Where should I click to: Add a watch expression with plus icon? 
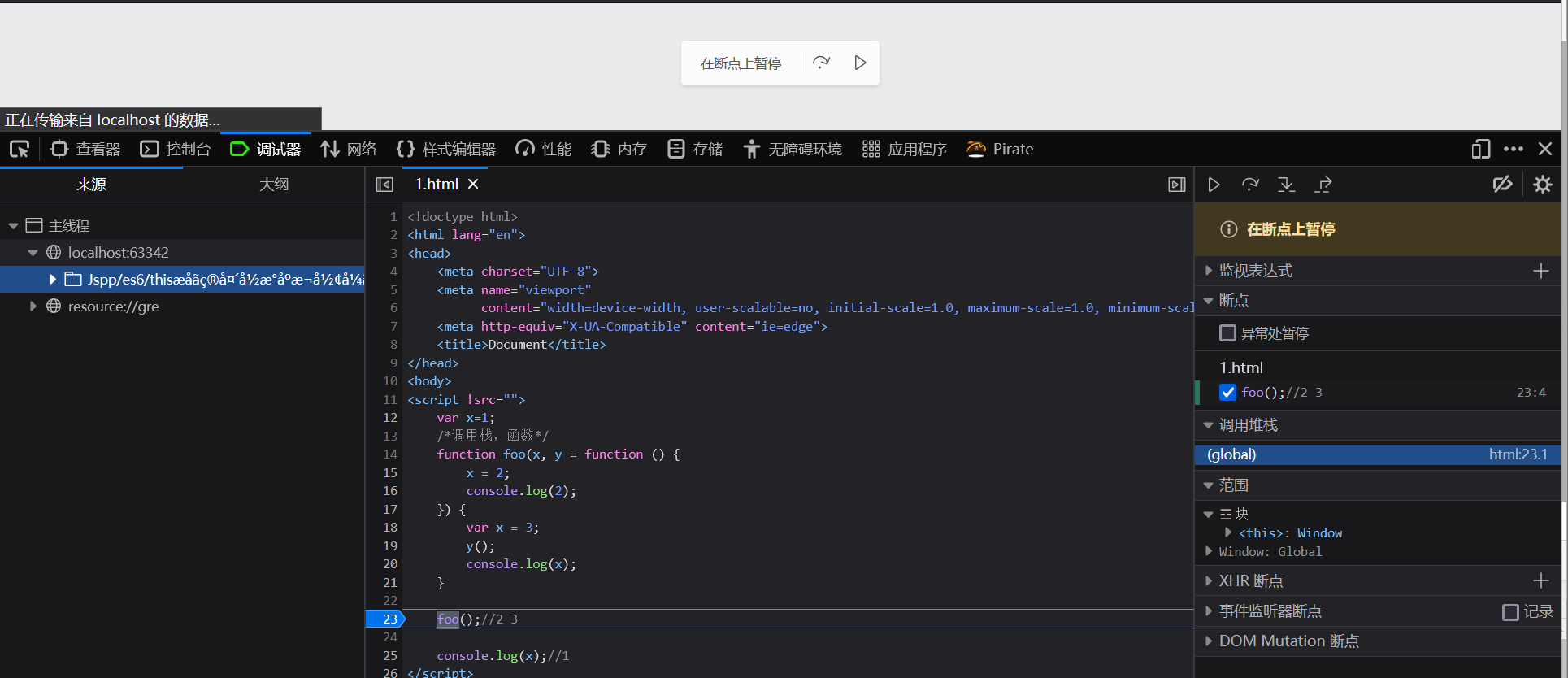(x=1540, y=271)
